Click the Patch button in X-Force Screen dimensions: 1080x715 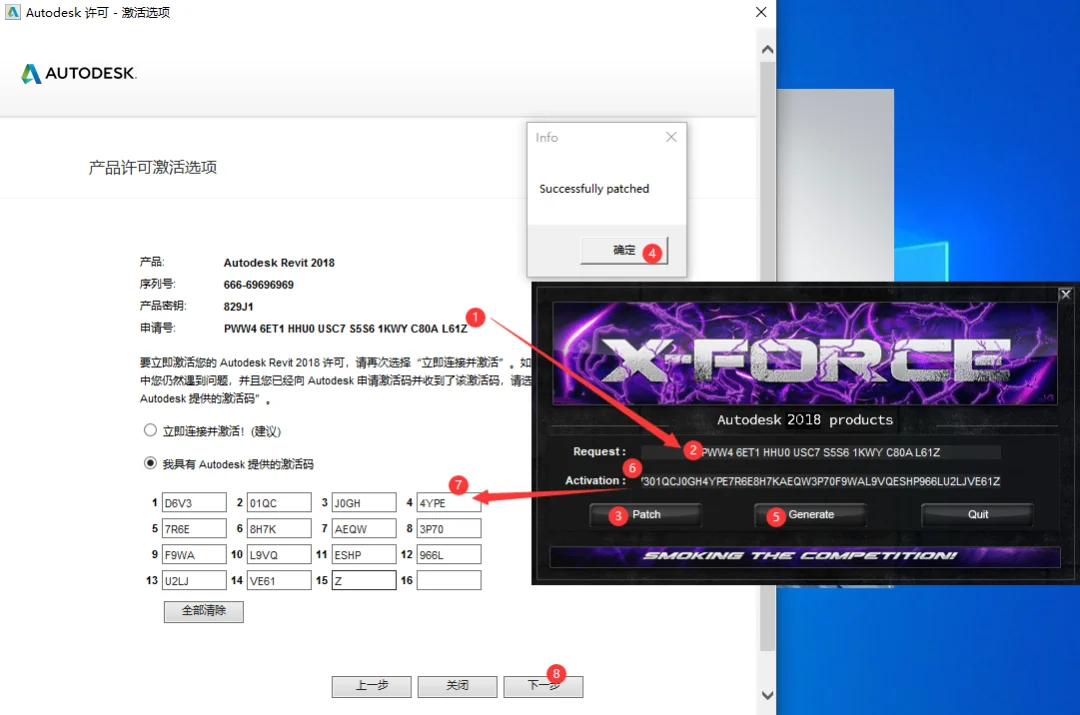coord(645,515)
